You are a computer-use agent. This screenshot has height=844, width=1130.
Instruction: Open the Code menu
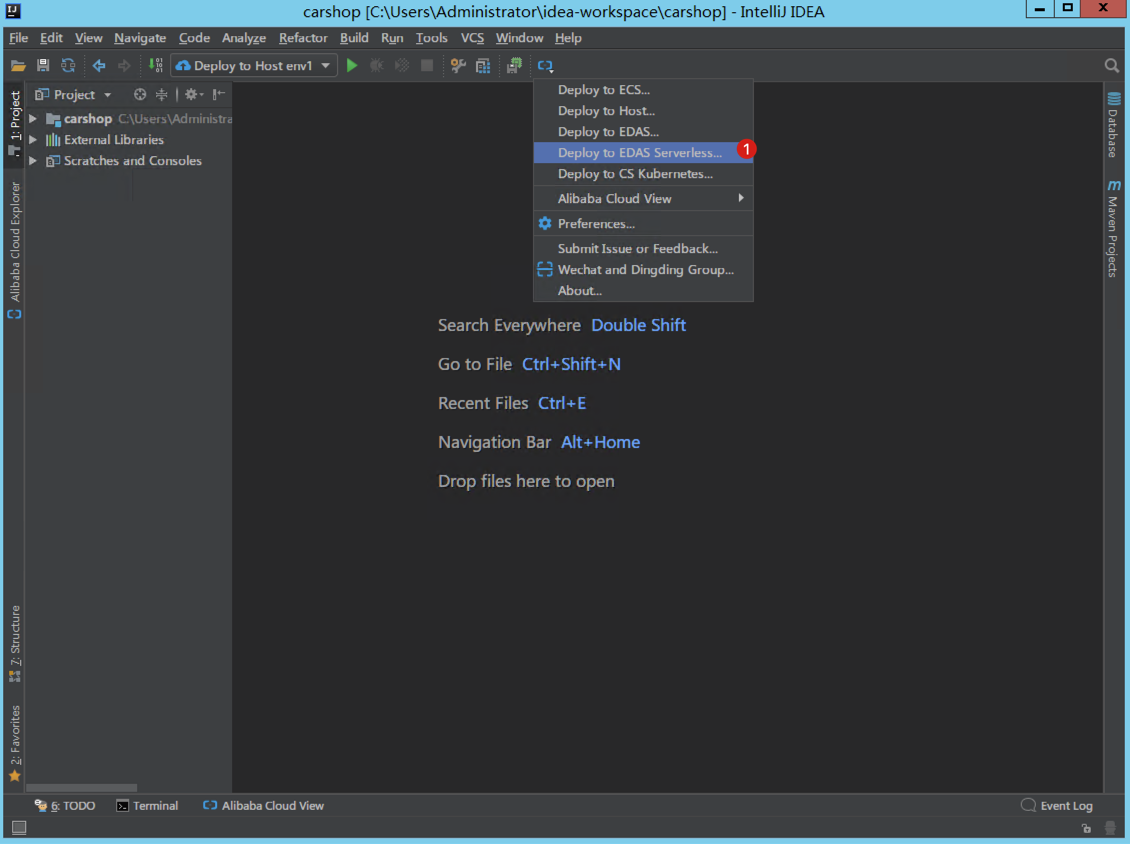click(195, 38)
